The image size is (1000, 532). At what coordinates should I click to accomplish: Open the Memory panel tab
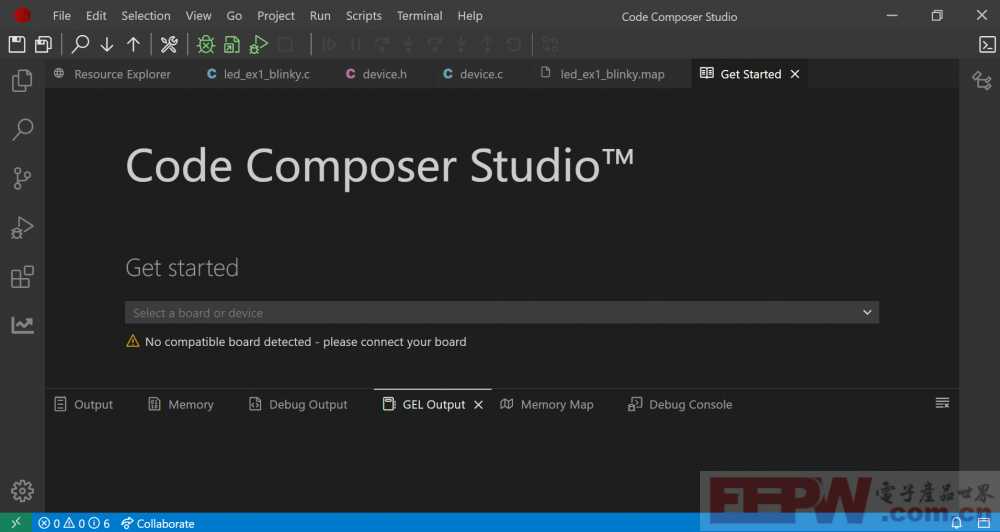point(181,404)
